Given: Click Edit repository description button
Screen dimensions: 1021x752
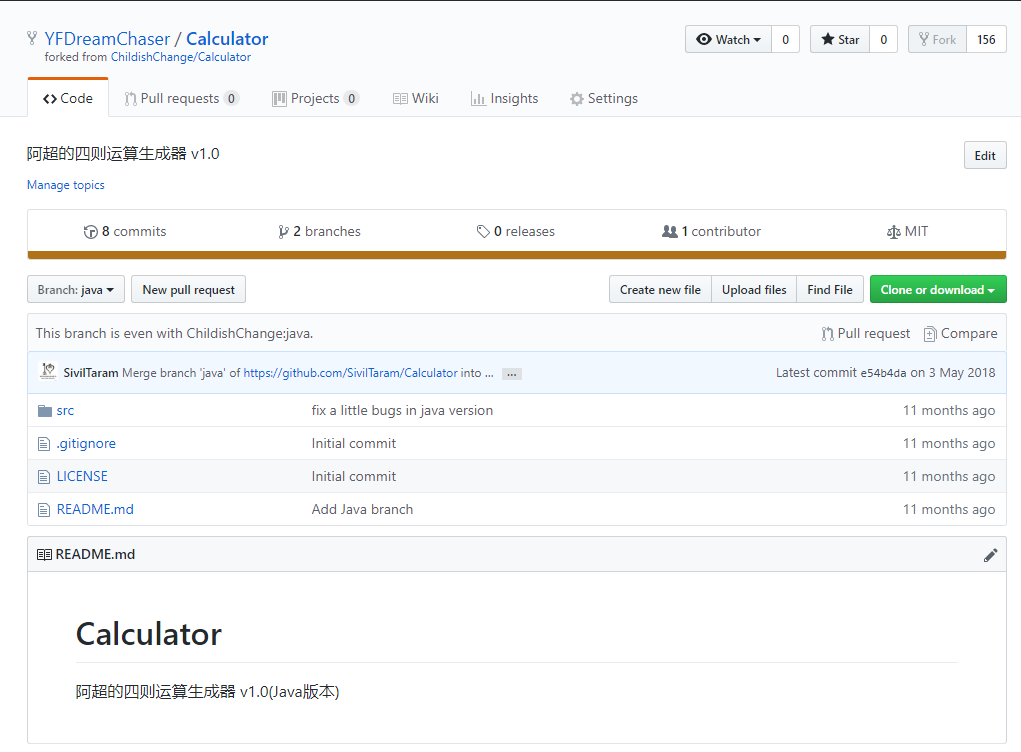Looking at the screenshot, I should pos(985,156).
